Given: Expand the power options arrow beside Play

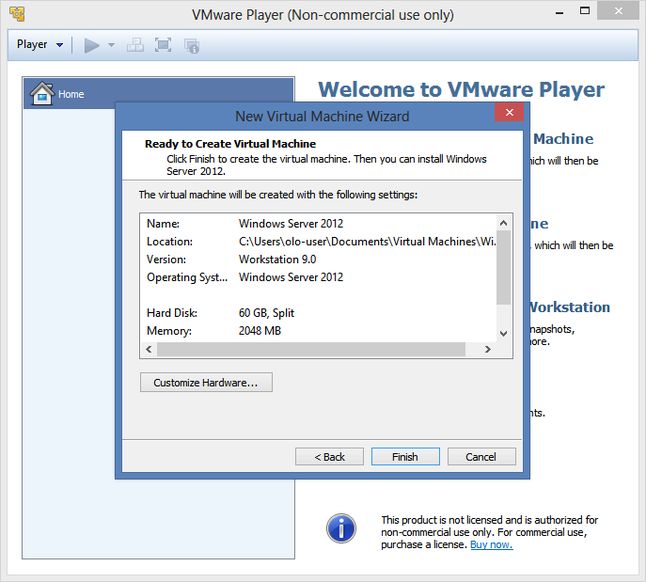Looking at the screenshot, I should [111, 45].
